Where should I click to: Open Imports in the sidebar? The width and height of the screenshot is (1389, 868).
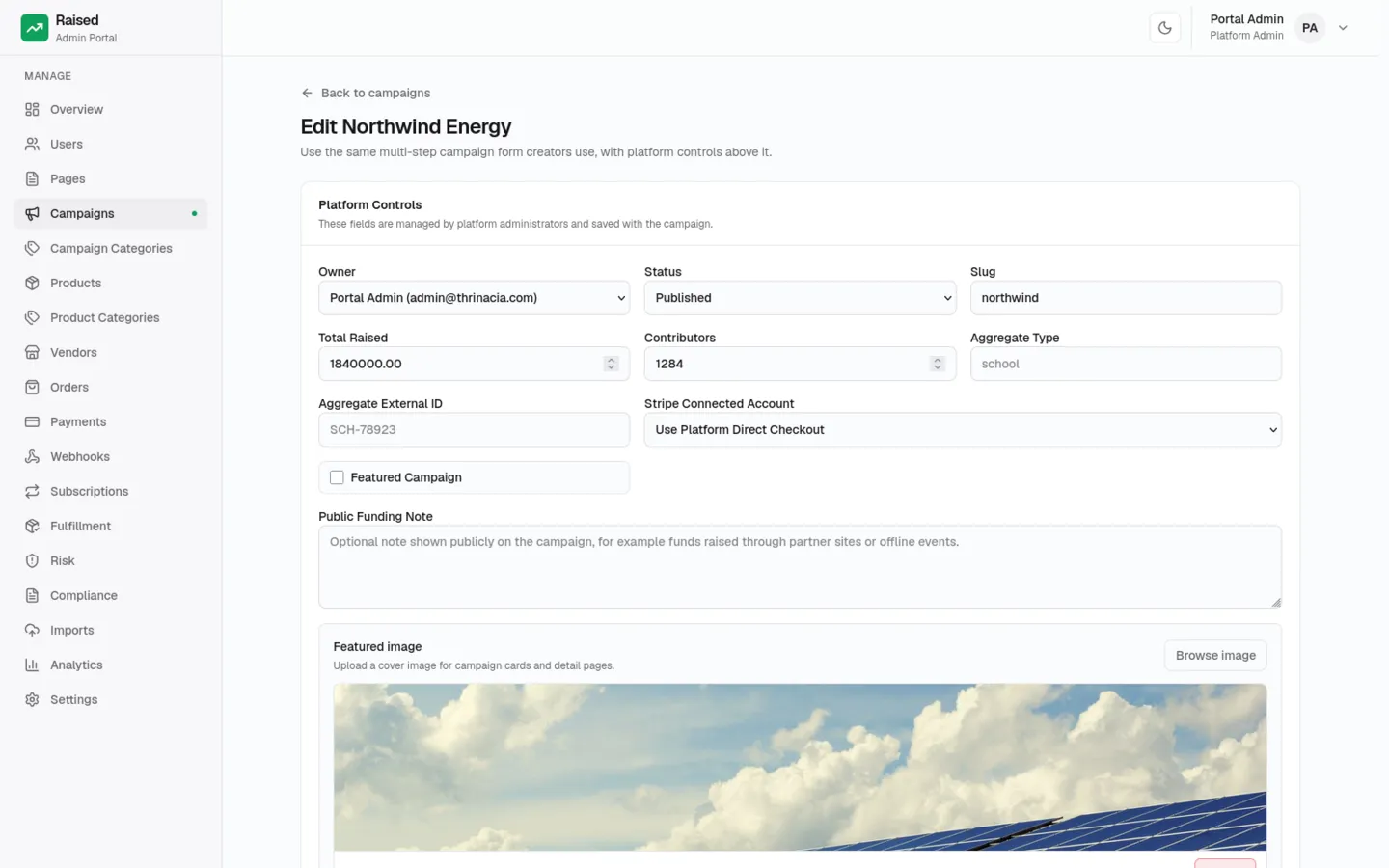pos(110,630)
